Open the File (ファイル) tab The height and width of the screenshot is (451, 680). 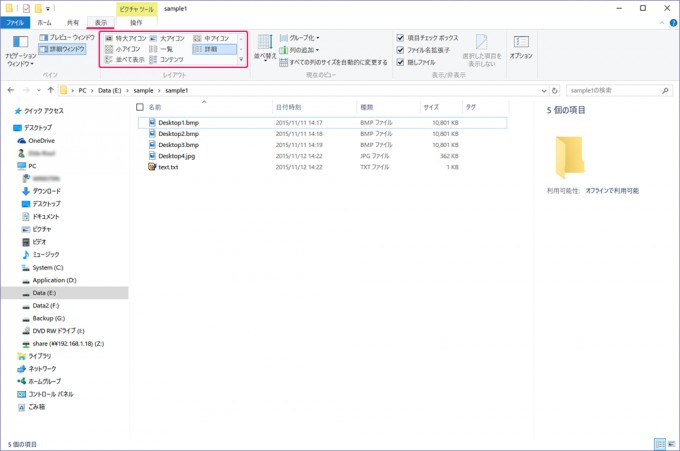click(15, 23)
